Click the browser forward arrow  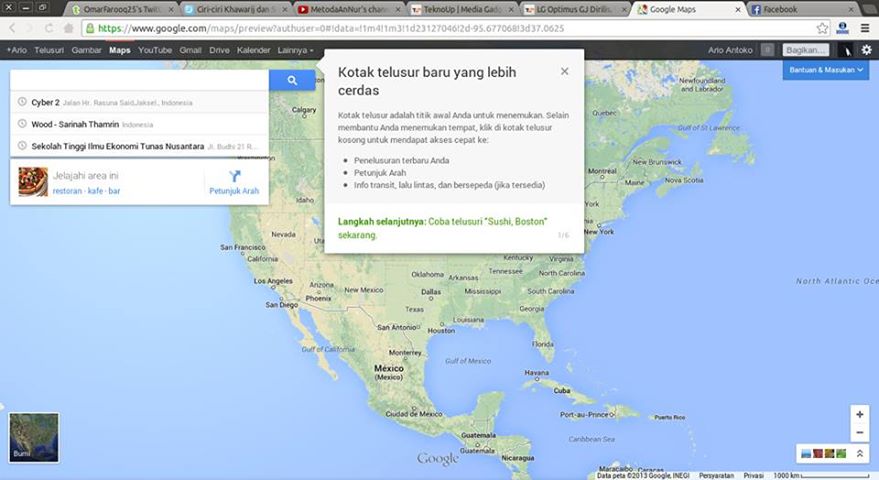point(30,28)
